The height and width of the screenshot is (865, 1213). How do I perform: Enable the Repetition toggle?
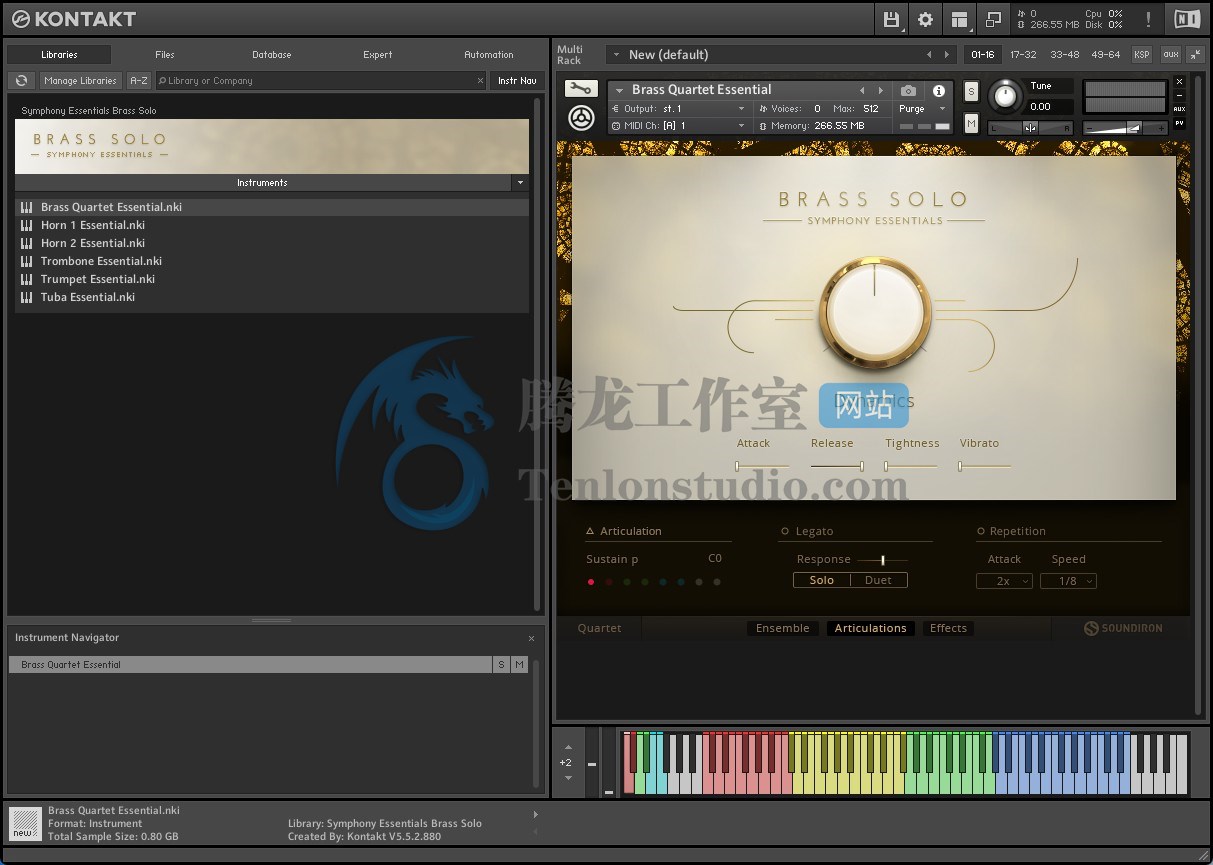click(x=981, y=531)
